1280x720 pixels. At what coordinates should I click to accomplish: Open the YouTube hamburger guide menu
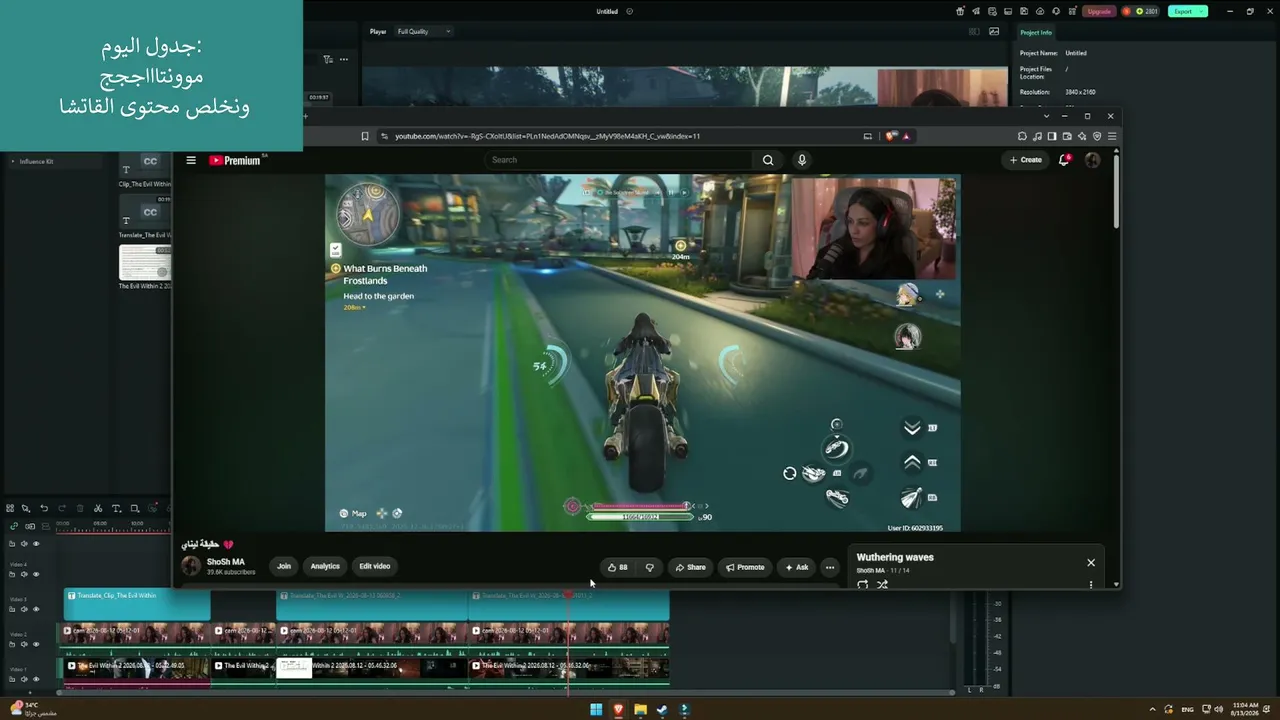(191, 160)
